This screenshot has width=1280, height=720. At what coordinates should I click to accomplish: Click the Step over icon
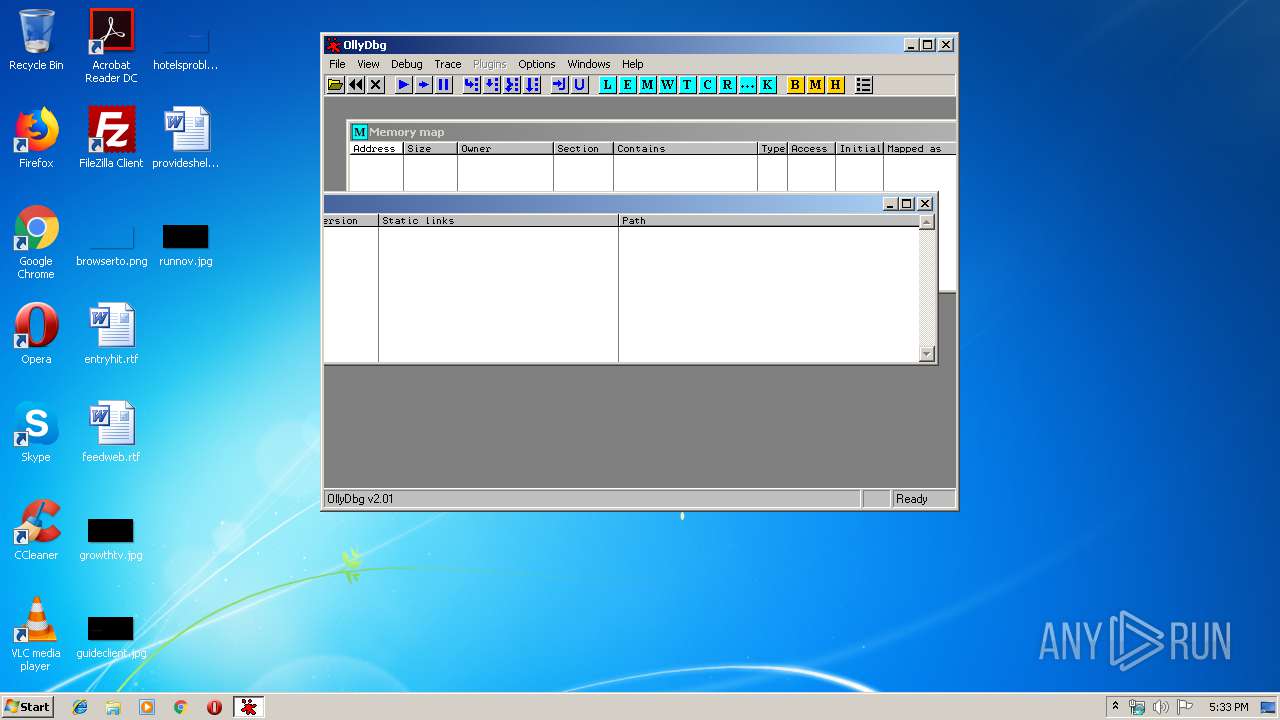(491, 85)
